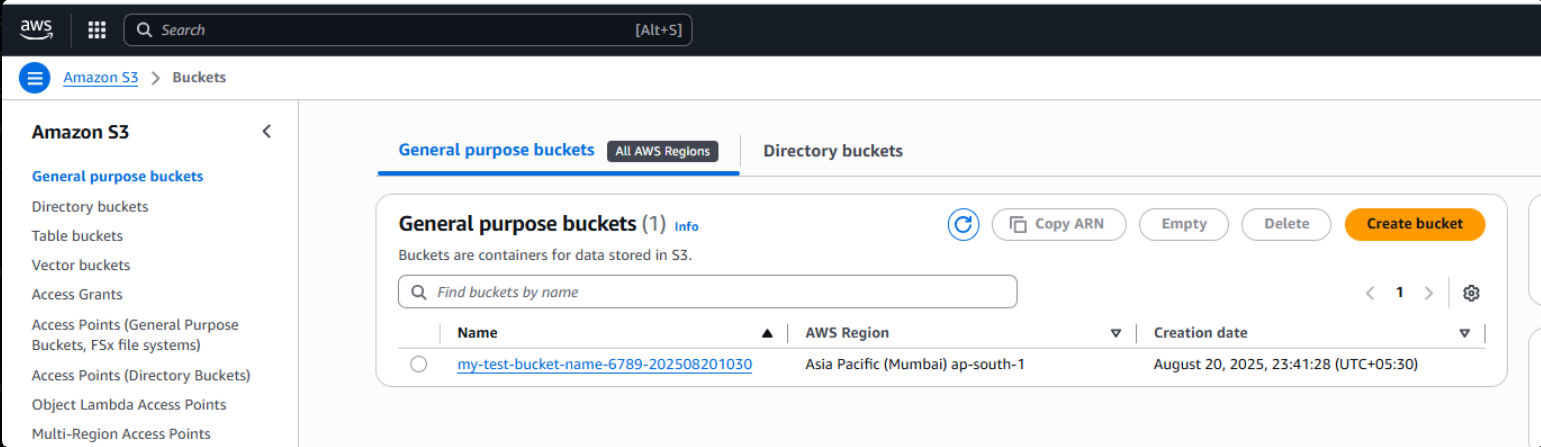Click the Empty button
The height and width of the screenshot is (447, 1541).
pyautogui.click(x=1184, y=224)
